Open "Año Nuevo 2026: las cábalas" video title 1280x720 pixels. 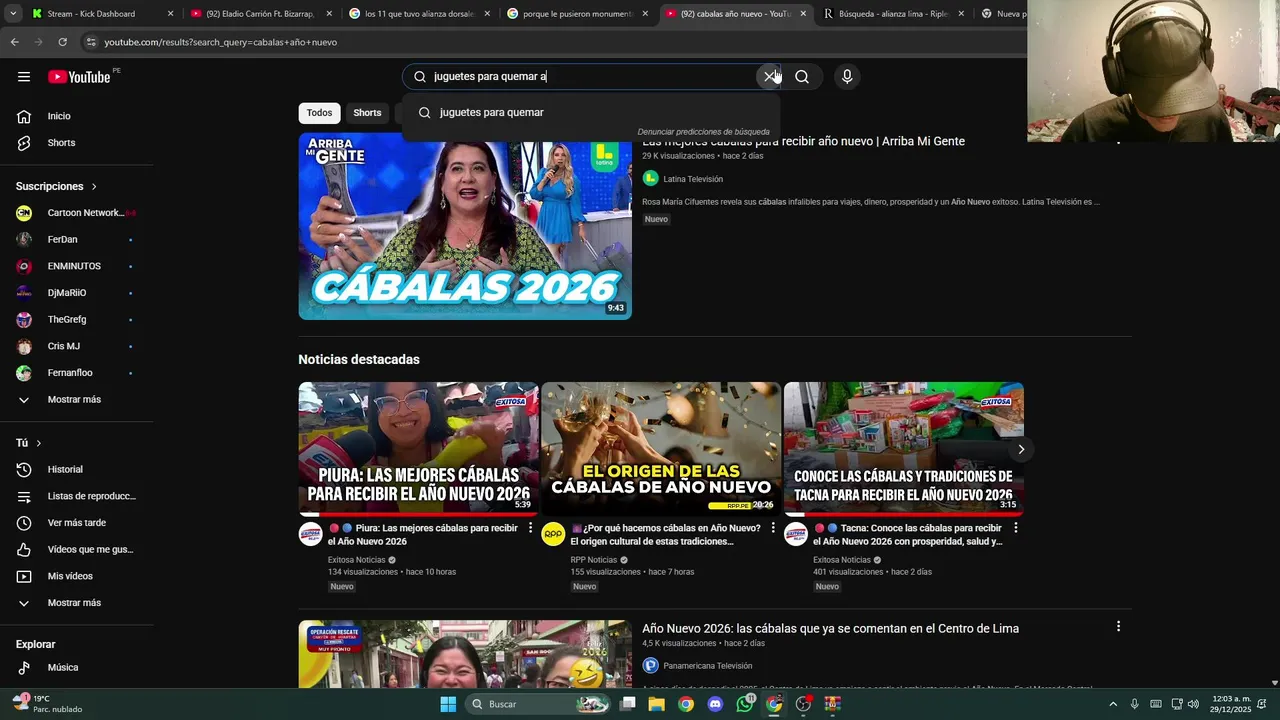pos(830,629)
